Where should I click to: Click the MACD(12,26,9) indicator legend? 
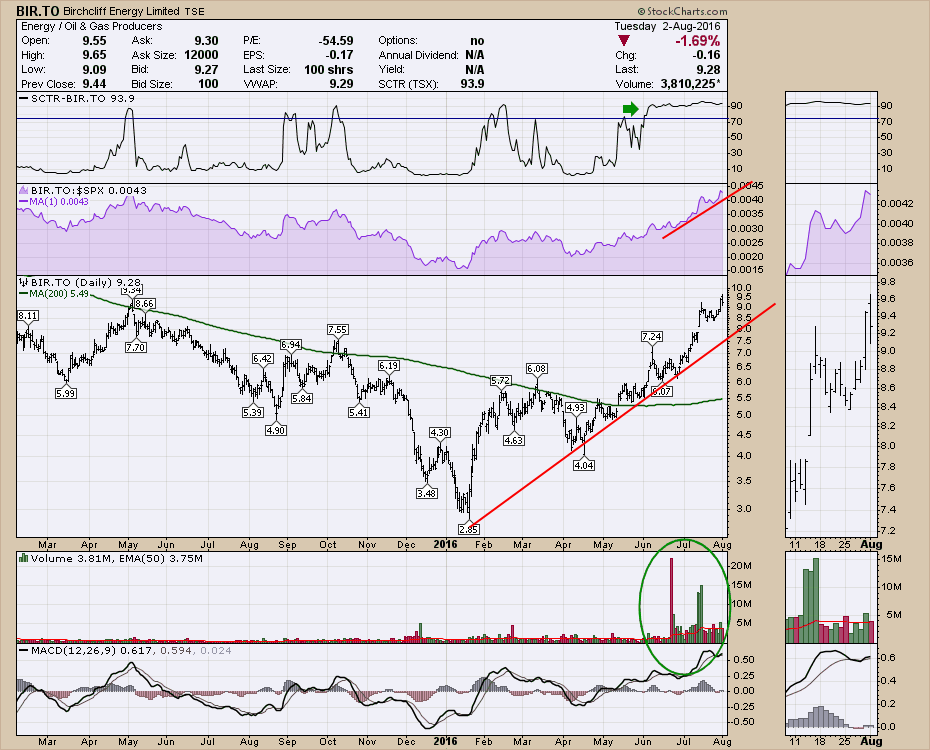[125, 650]
